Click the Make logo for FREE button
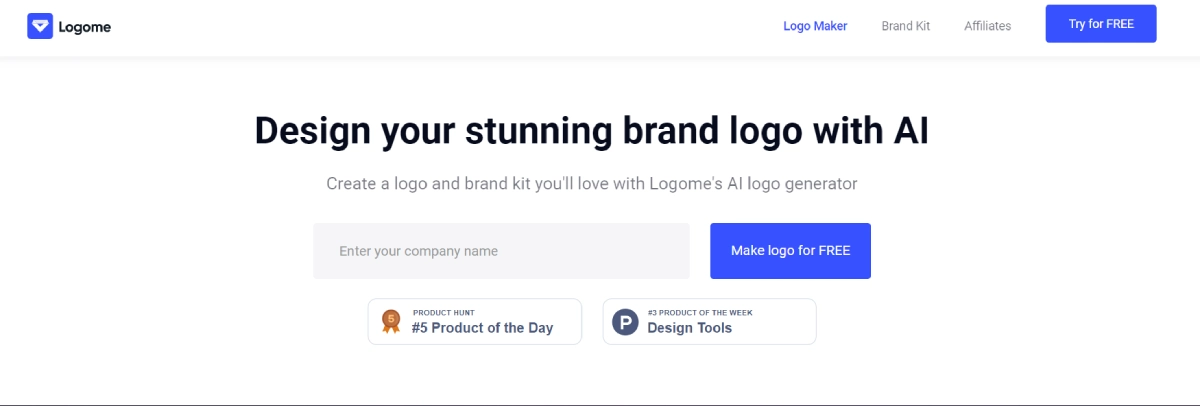The width and height of the screenshot is (1200, 406). click(790, 251)
